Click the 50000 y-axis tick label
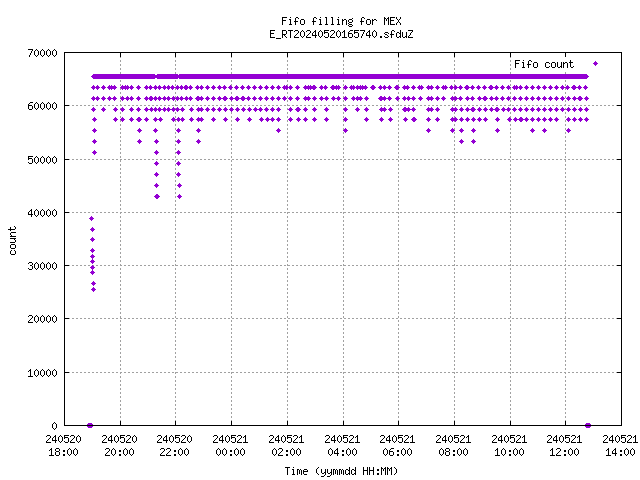This screenshot has height=480, width=640. click(x=42, y=160)
